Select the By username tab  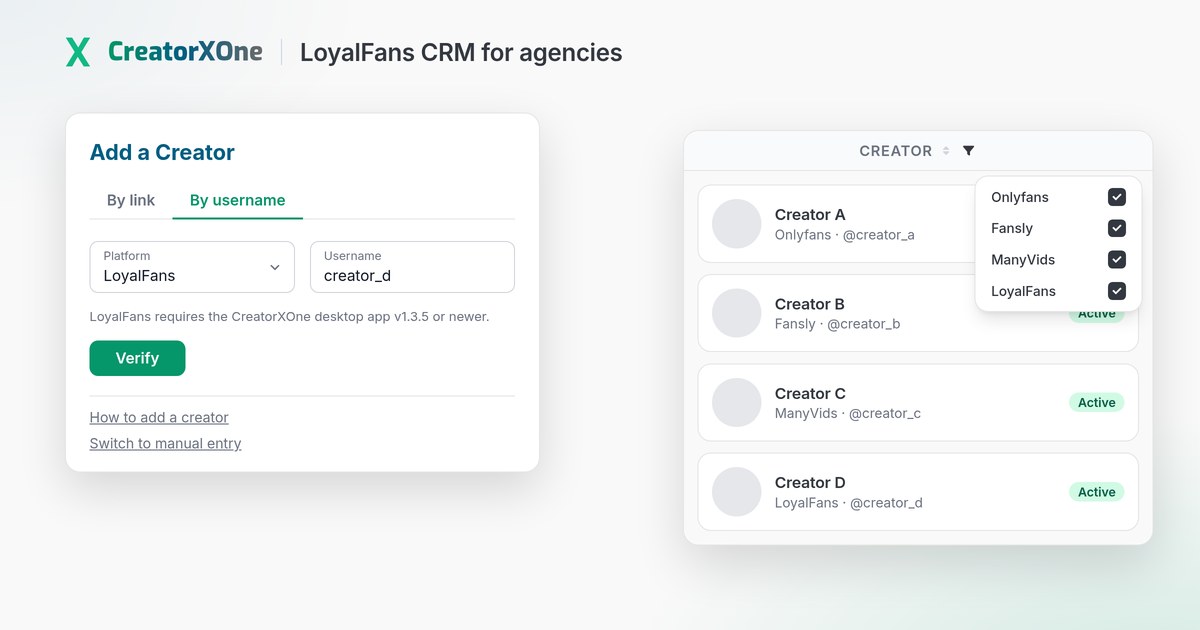(238, 200)
